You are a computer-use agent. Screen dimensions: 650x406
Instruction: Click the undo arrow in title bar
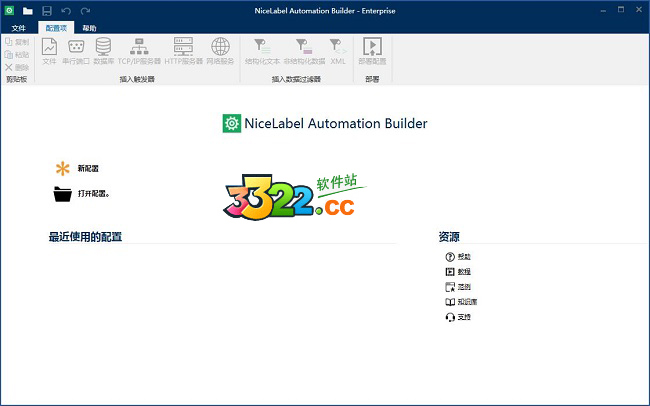click(66, 9)
